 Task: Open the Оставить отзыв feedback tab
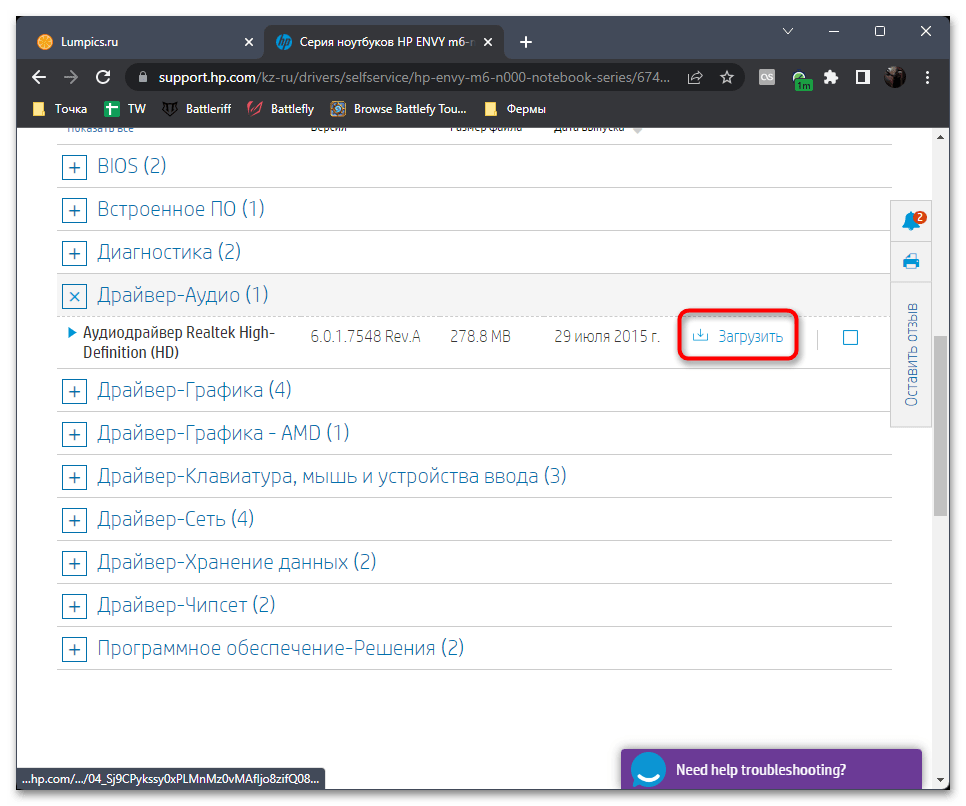(x=911, y=354)
